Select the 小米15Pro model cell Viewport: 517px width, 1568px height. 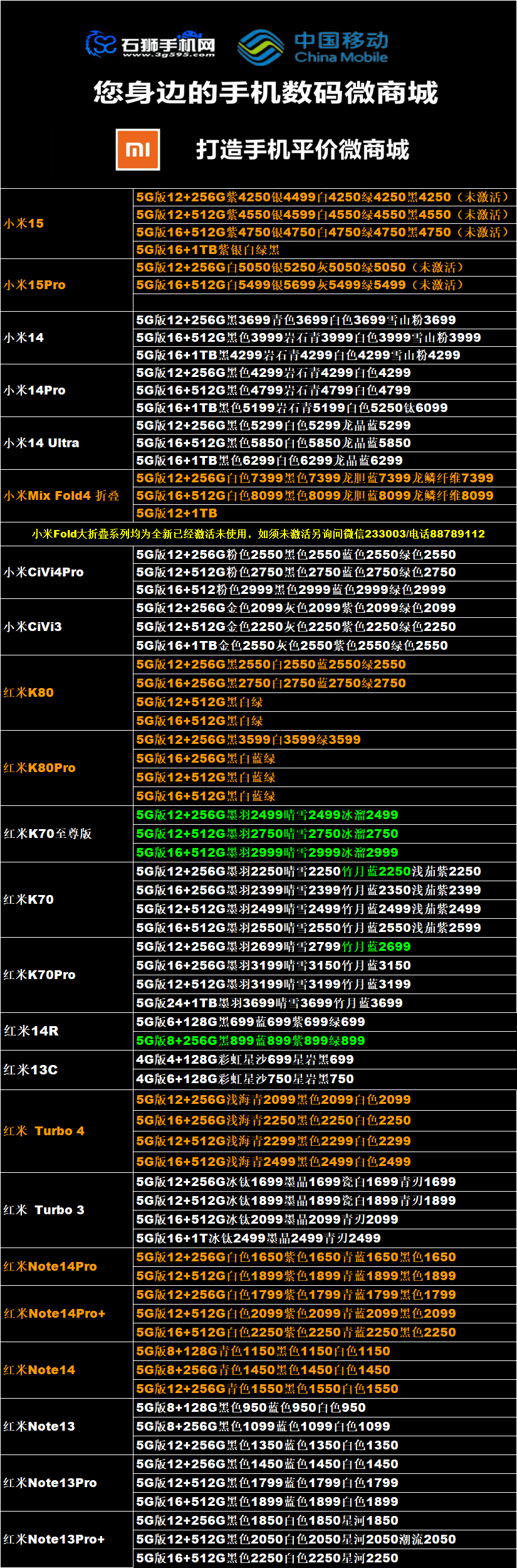click(35, 285)
